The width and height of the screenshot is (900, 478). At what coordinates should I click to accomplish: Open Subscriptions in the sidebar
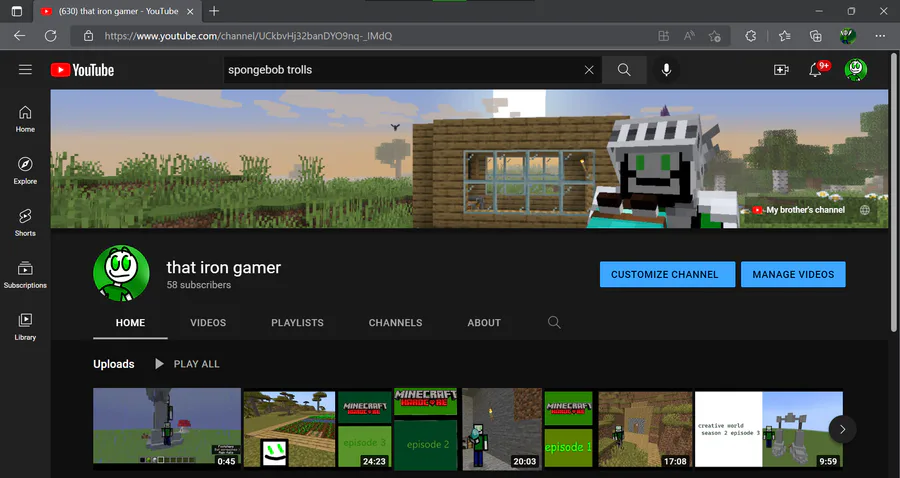[25, 275]
